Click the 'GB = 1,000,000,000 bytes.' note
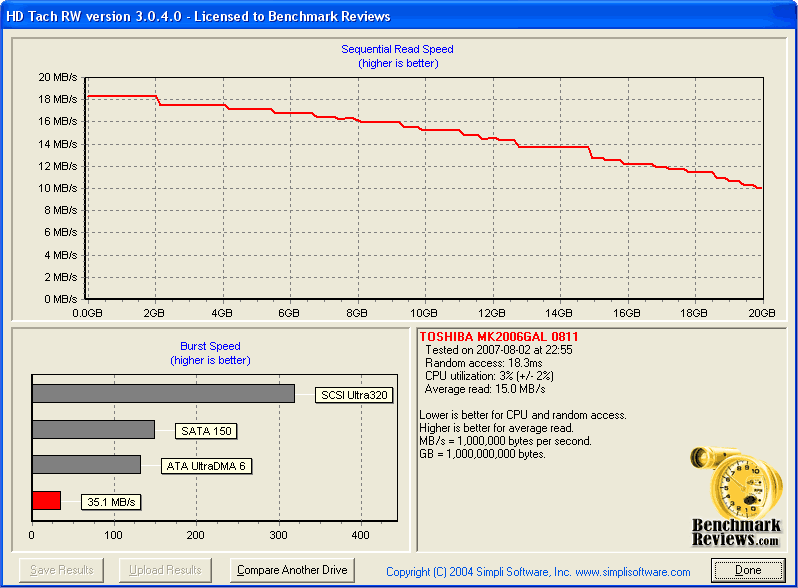 [482, 454]
